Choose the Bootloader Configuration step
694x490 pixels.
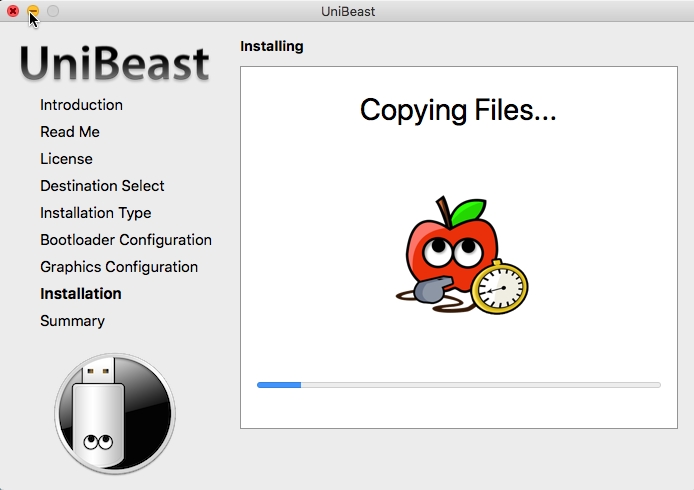coord(126,240)
